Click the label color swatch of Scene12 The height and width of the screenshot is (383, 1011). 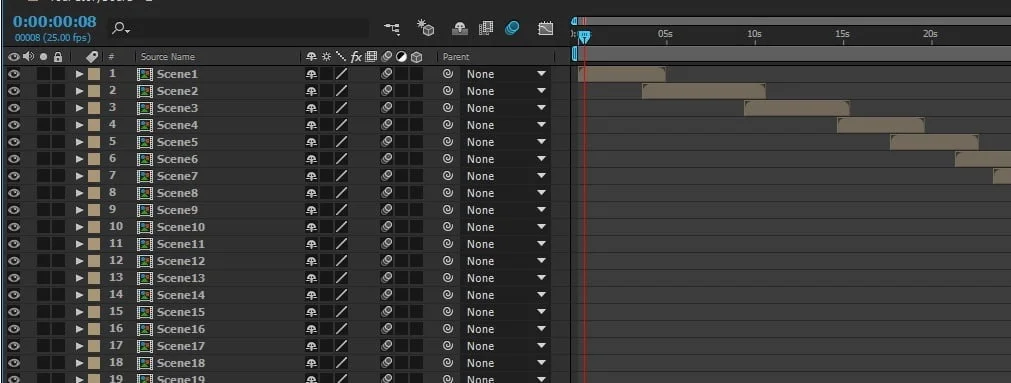pos(93,261)
